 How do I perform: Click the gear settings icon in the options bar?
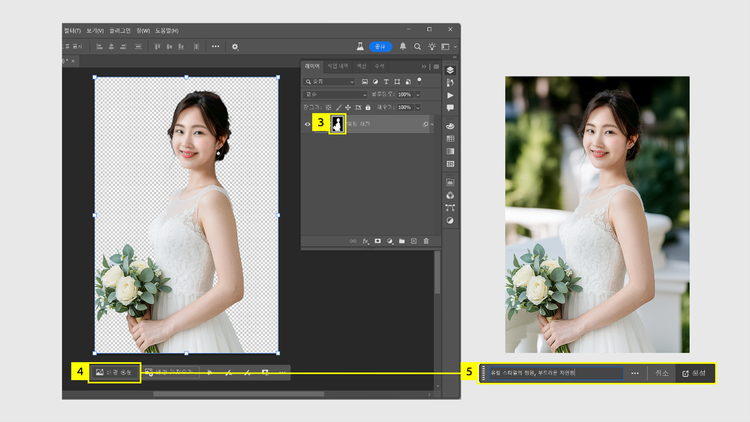pos(235,46)
